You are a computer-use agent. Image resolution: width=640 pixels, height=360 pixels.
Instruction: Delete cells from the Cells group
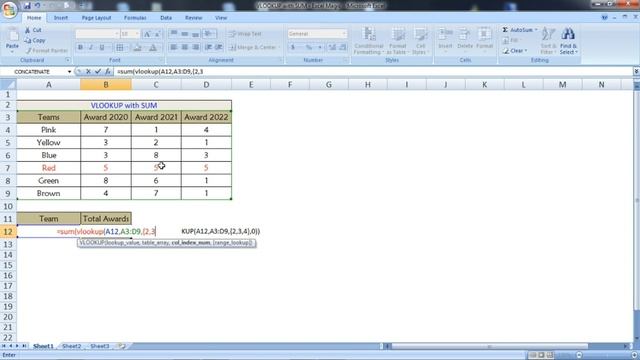pos(464,41)
